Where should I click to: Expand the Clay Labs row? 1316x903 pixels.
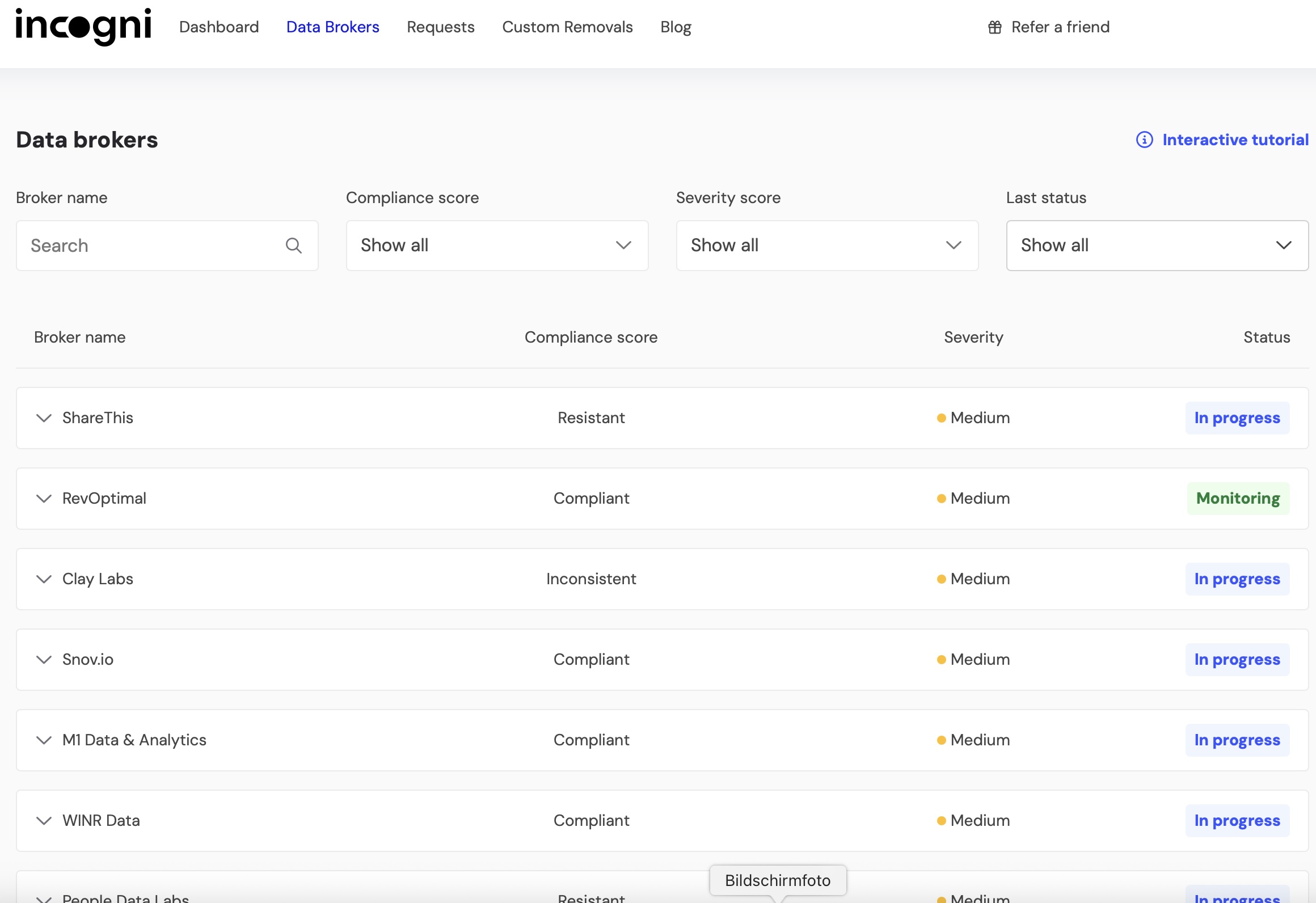[x=44, y=579]
